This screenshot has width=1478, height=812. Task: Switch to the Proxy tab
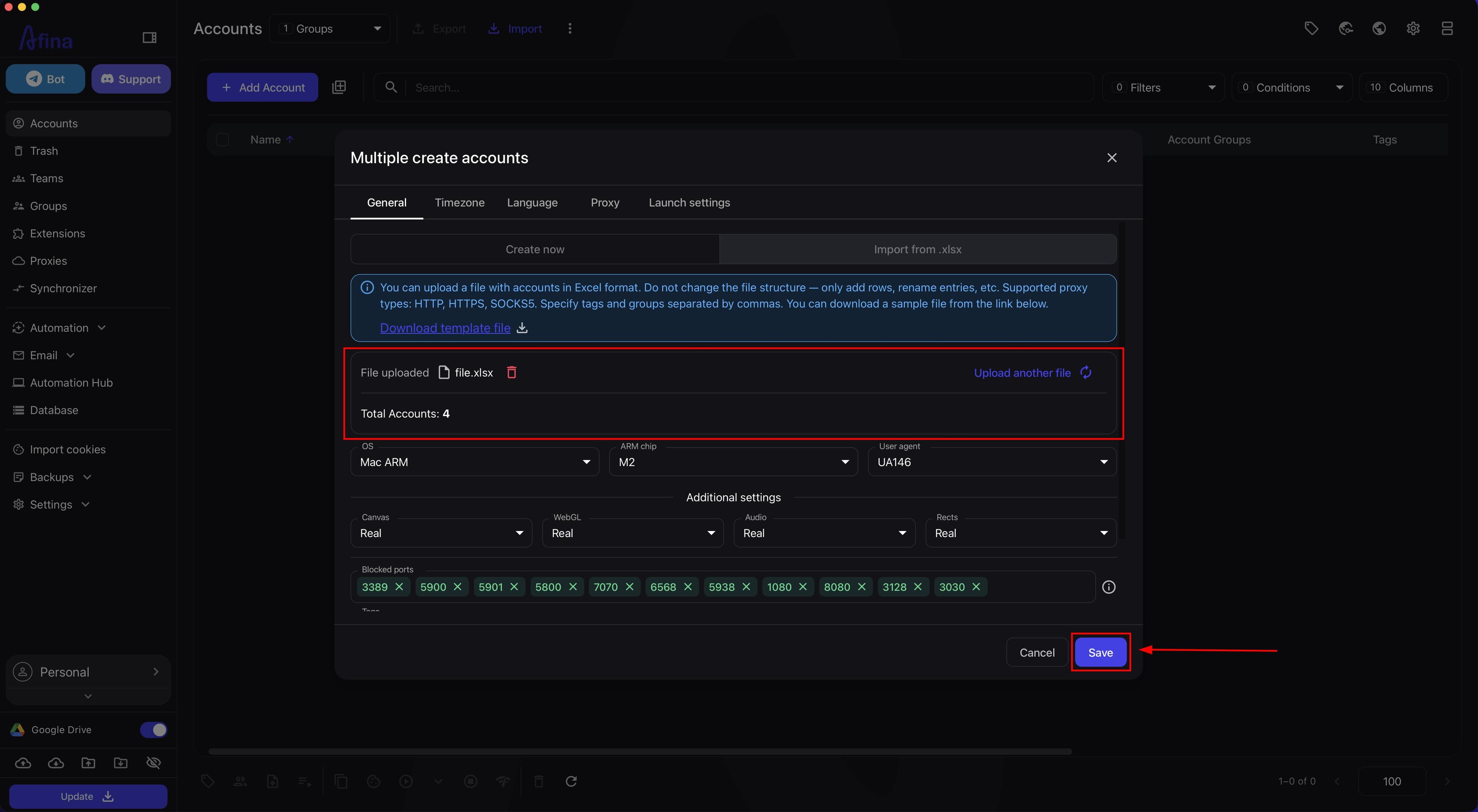tap(605, 202)
